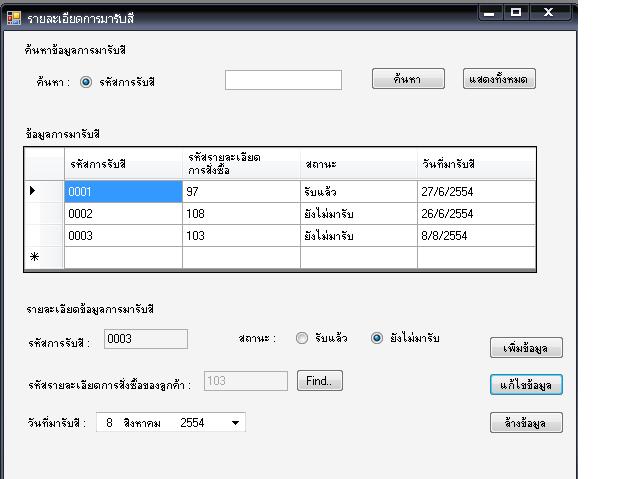The height and width of the screenshot is (479, 640).
Task: Click date cell 27/6/2554
Action: pyautogui.click(x=476, y=192)
